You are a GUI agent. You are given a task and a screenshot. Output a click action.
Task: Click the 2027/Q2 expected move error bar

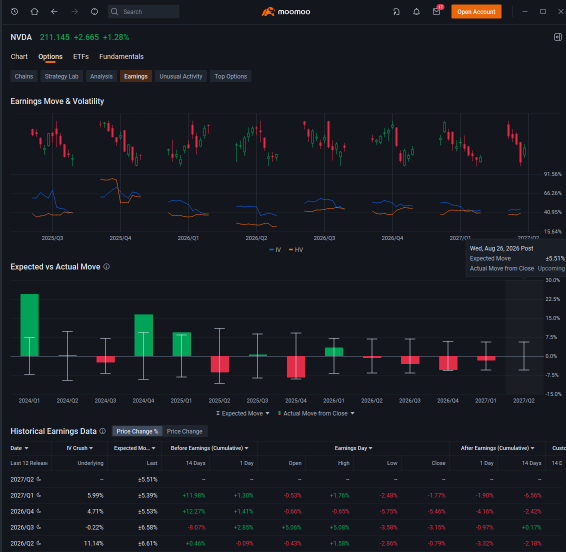524,356
